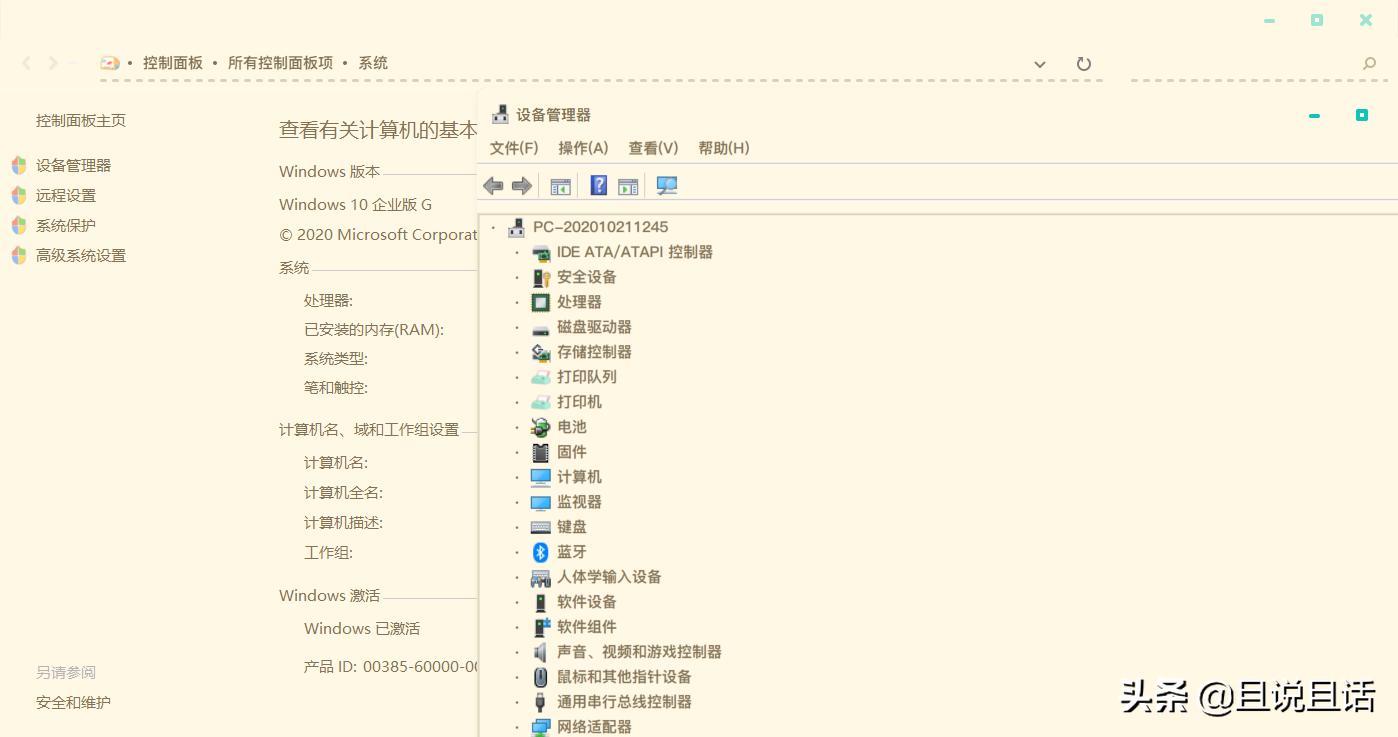Toggle the show/hide action pane toolbar icon
1398x737 pixels.
click(628, 186)
